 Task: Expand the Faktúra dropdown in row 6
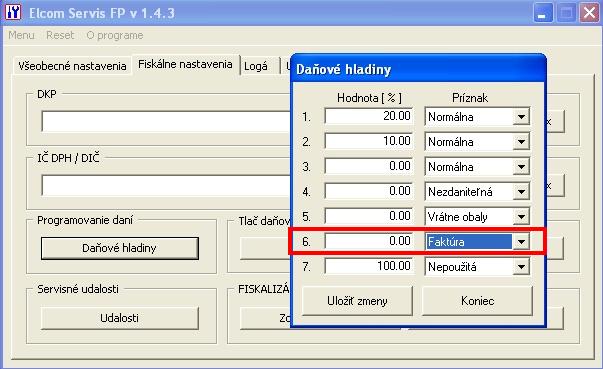[x=521, y=242]
